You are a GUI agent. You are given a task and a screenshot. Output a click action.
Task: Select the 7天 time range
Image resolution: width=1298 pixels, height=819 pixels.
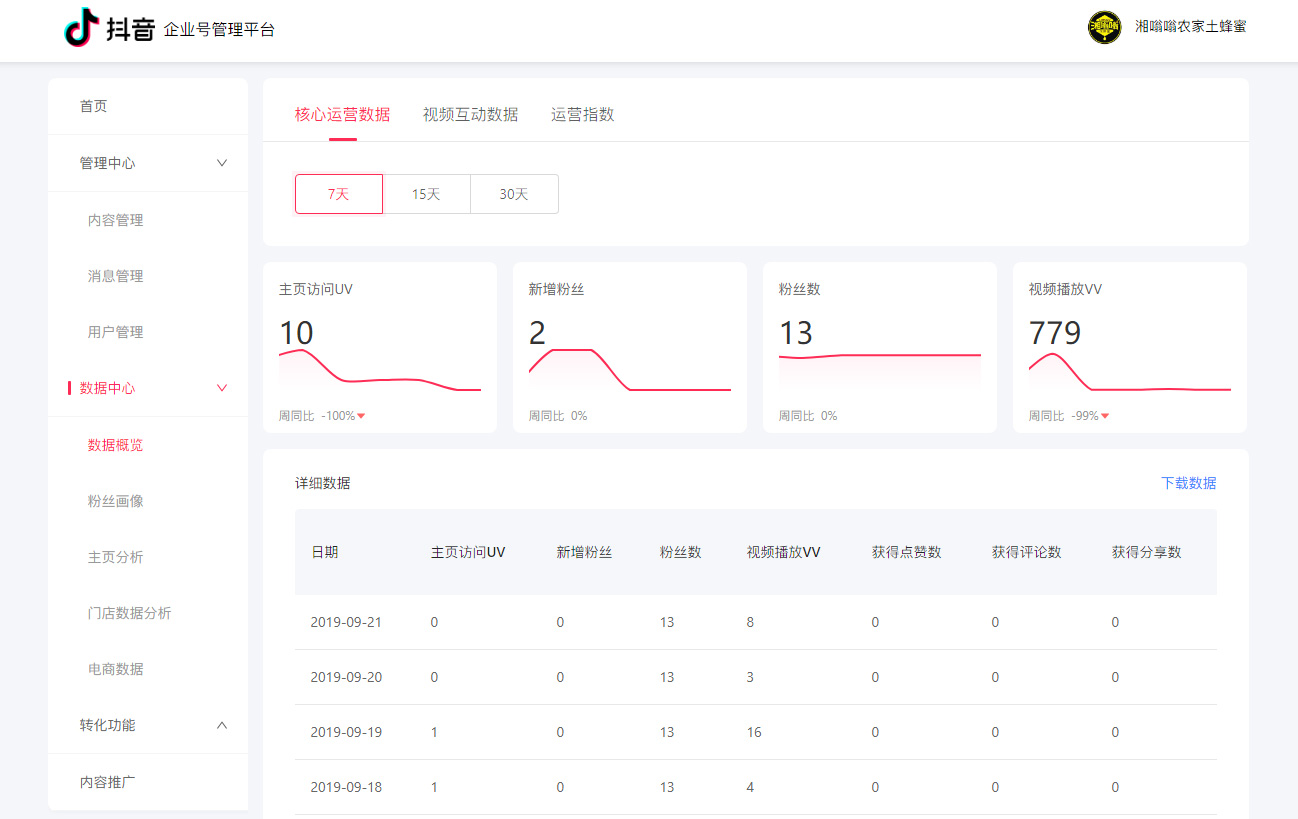click(339, 194)
